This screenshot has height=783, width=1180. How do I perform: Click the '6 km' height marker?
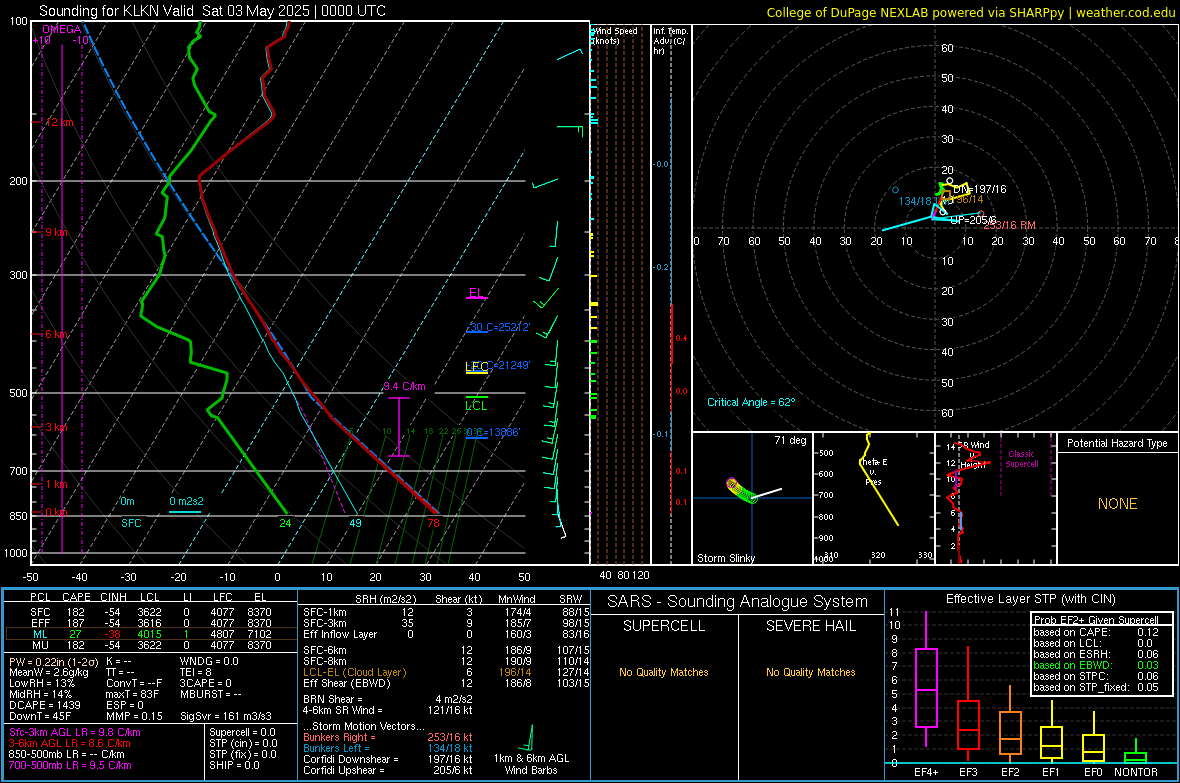coord(56,334)
